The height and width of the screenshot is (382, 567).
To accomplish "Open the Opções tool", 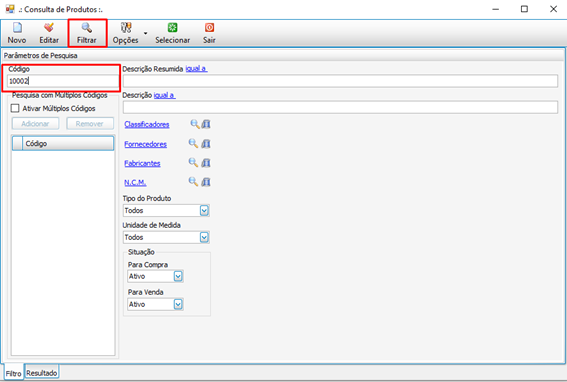I will 125,33.
